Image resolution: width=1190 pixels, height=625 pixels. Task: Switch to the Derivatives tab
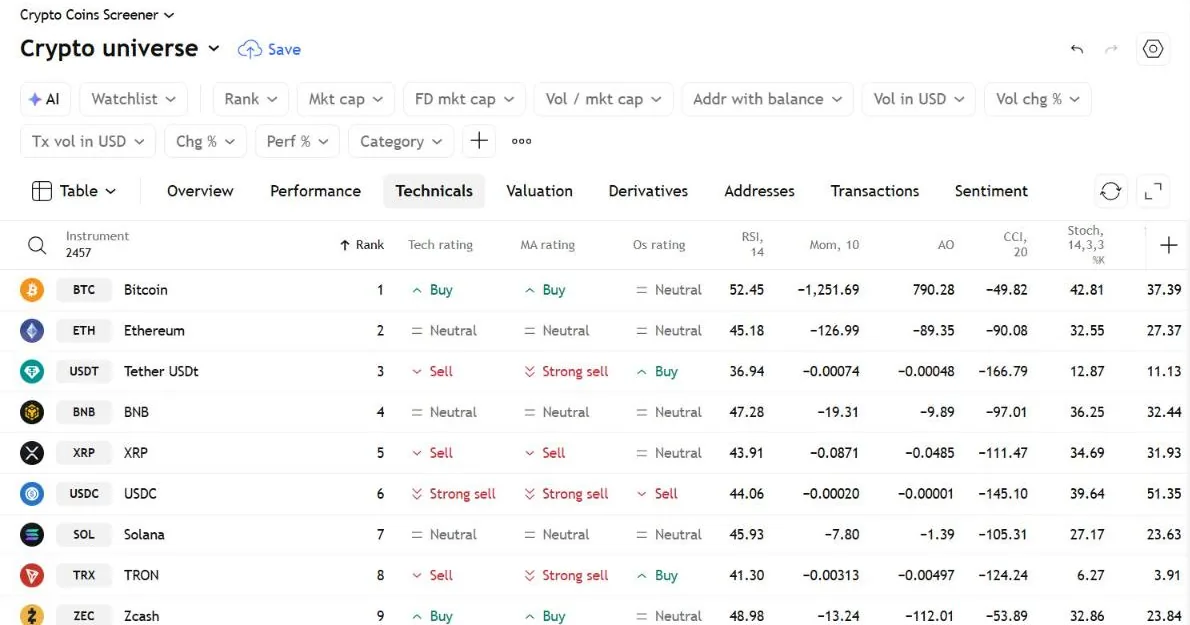point(648,191)
